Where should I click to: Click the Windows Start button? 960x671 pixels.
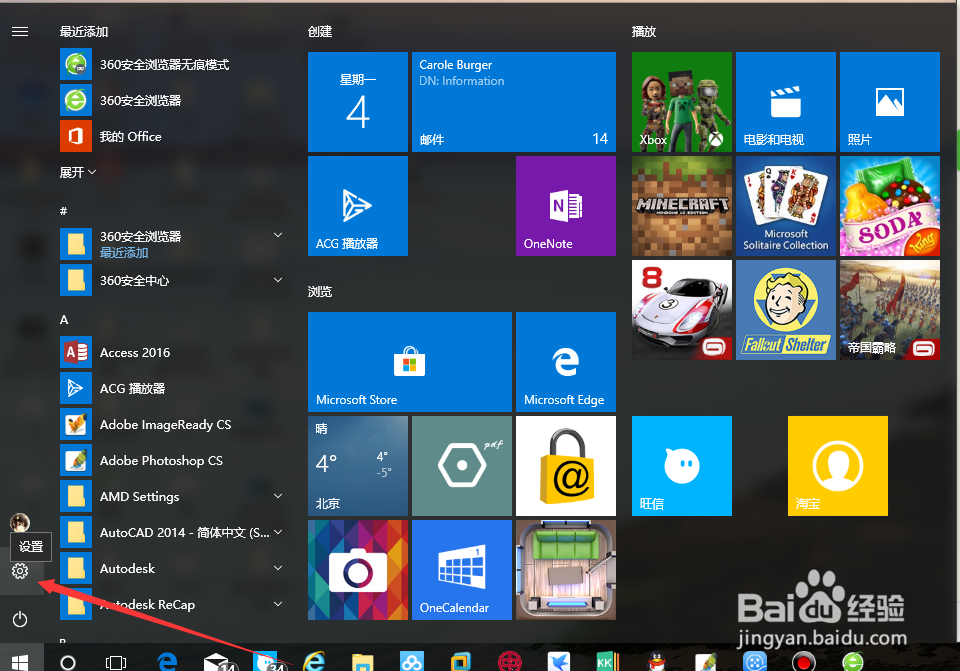tap(20, 662)
